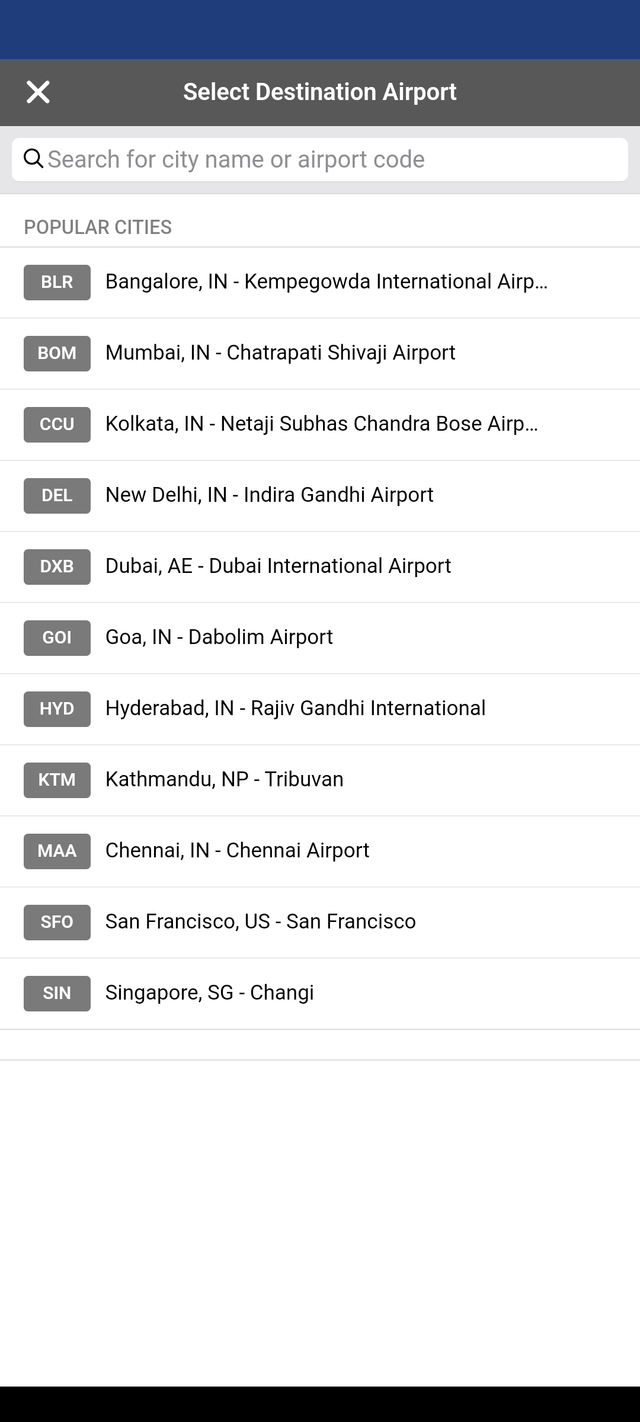Viewport: 640px width, 1422px height.
Task: Select Singapore Changi airport
Action: (320, 992)
